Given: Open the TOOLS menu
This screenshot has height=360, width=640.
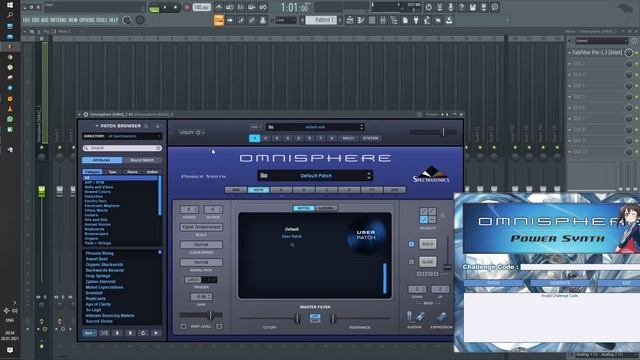Looking at the screenshot, I should (x=102, y=20).
